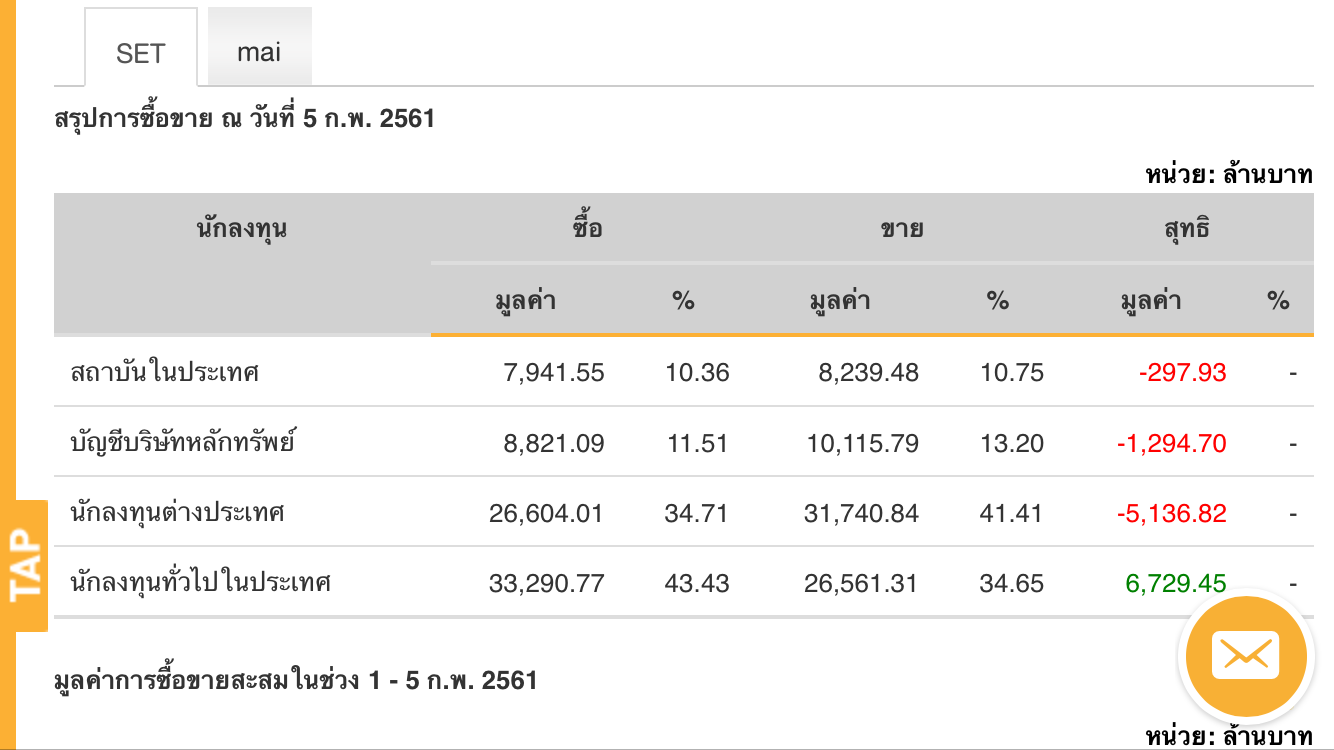Screen dimensions: 1334x750
Task: Select the นักลงทุนต่างประเทศ row label
Action: (x=178, y=513)
